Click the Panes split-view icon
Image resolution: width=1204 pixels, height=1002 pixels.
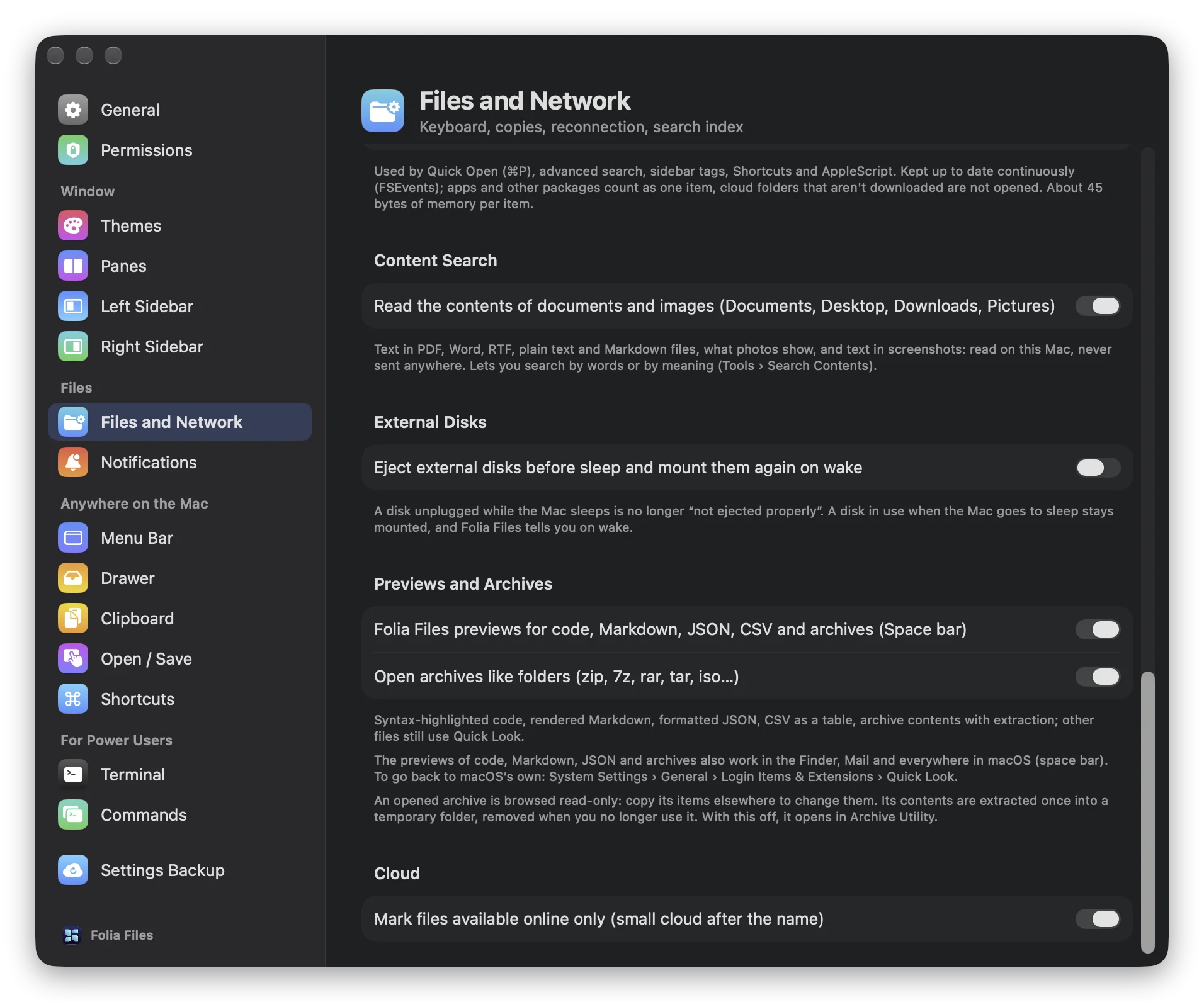[73, 266]
